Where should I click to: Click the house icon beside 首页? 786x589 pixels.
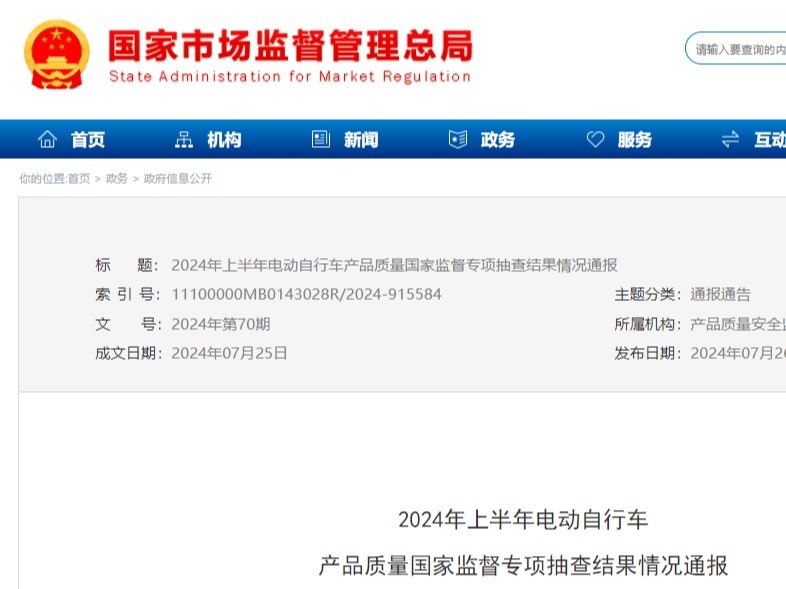(x=47, y=140)
